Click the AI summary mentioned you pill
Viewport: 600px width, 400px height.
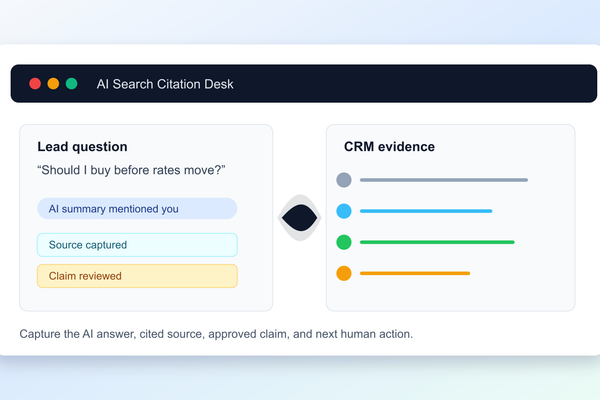[x=137, y=209]
